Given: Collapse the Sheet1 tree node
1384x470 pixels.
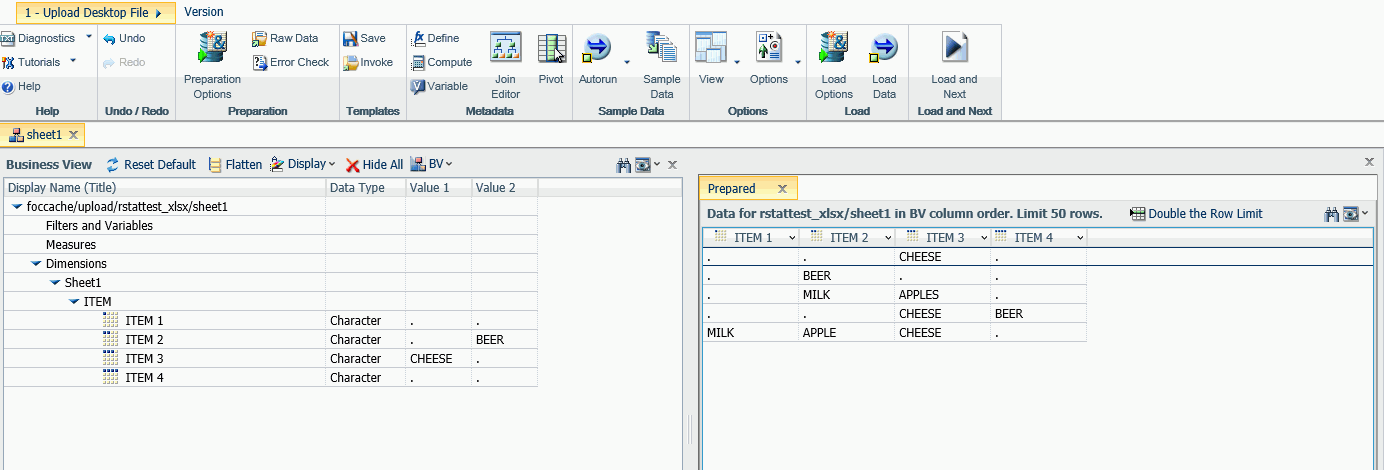Looking at the screenshot, I should coord(55,283).
